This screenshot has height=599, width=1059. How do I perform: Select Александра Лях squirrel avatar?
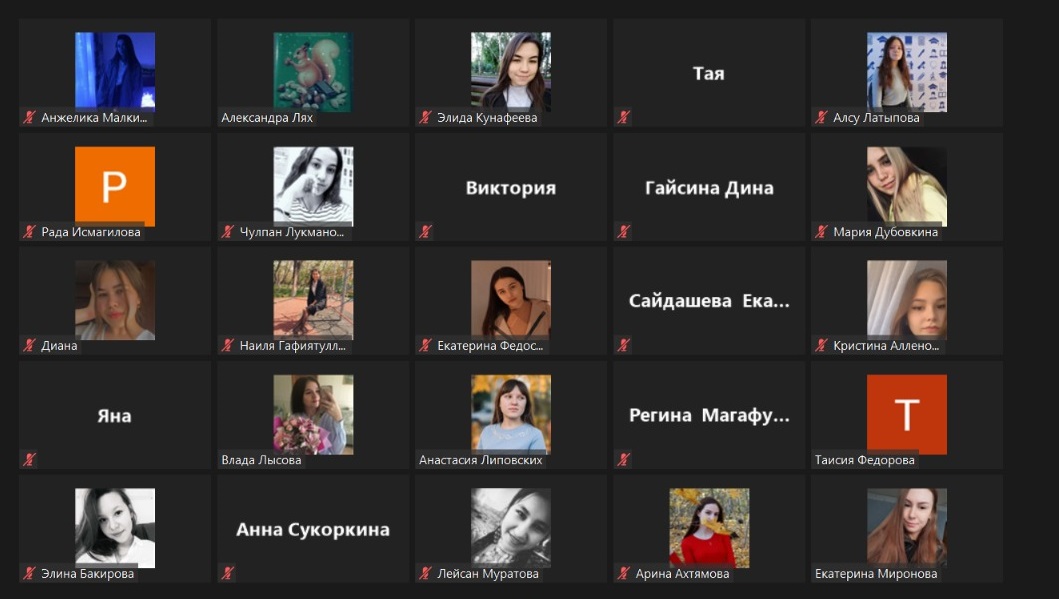[313, 72]
